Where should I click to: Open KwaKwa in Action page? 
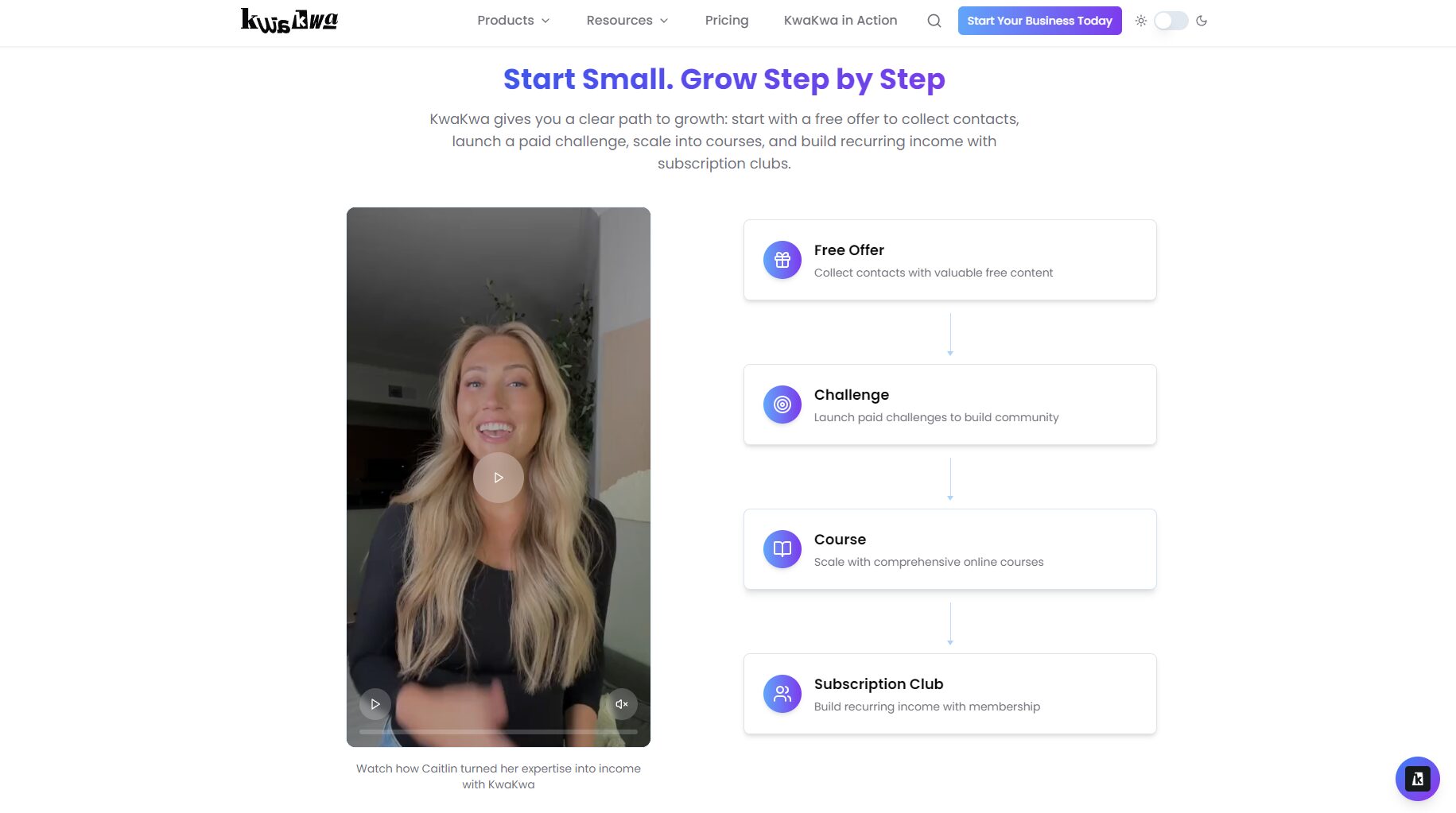coord(841,21)
